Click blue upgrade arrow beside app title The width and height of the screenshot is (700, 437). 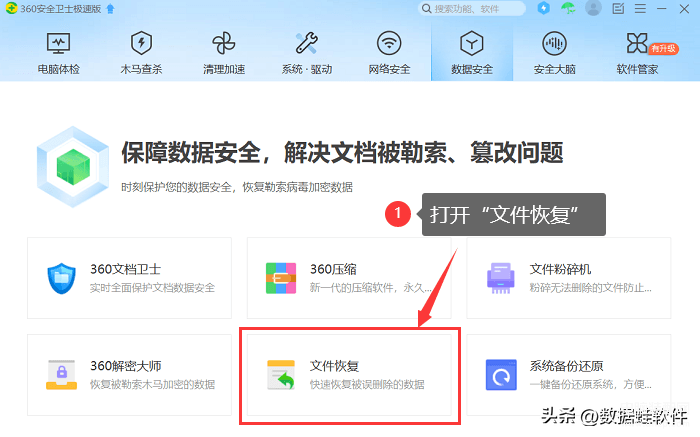point(110,9)
